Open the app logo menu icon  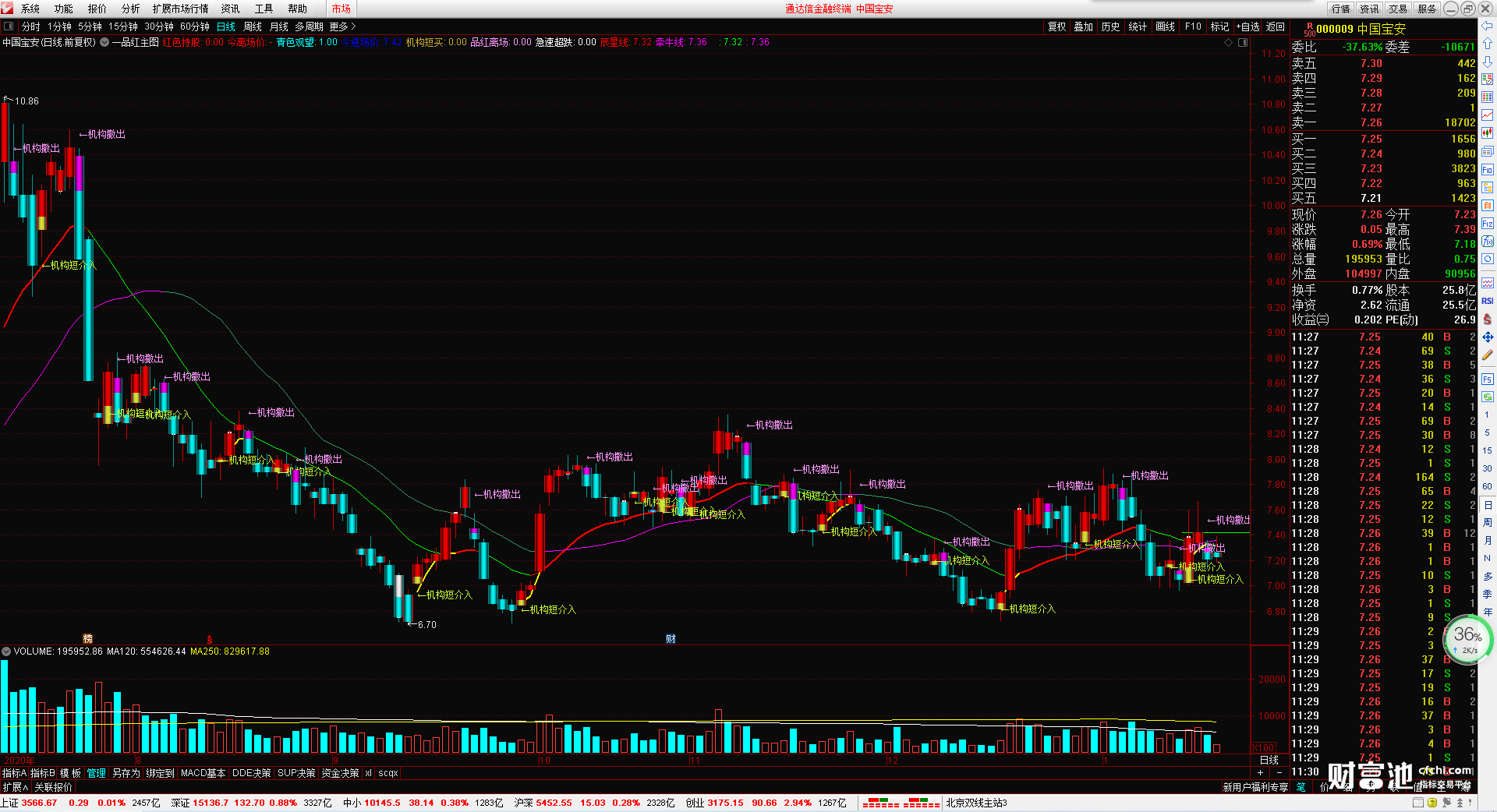(7, 9)
